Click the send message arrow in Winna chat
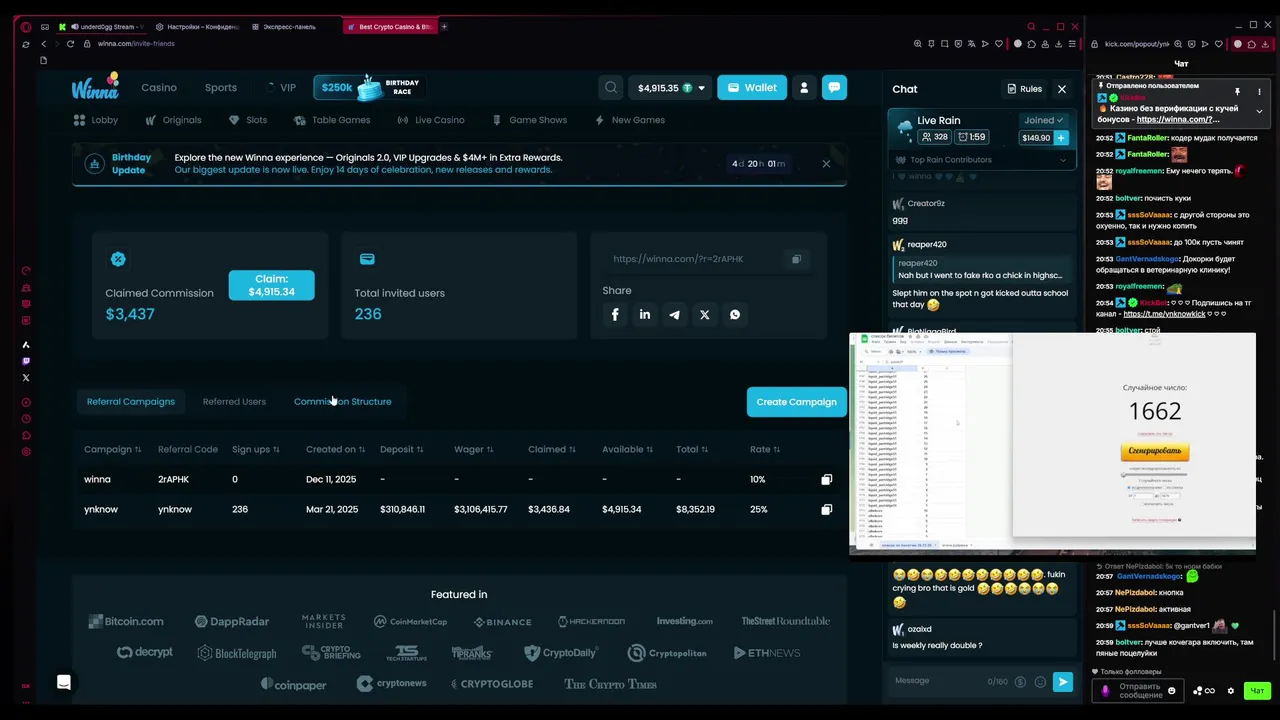The height and width of the screenshot is (720, 1280). [x=1062, y=682]
